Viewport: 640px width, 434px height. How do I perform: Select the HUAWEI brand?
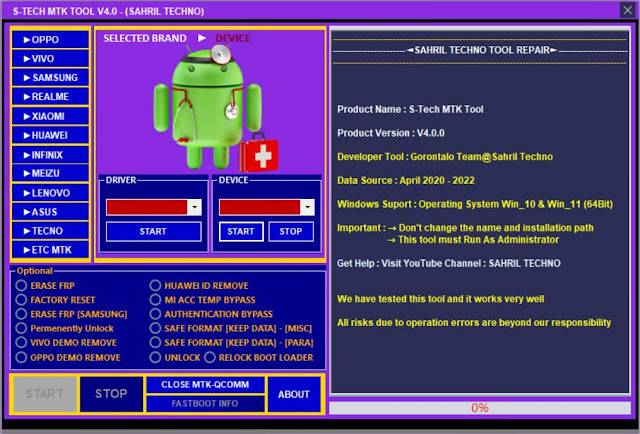click(50, 135)
